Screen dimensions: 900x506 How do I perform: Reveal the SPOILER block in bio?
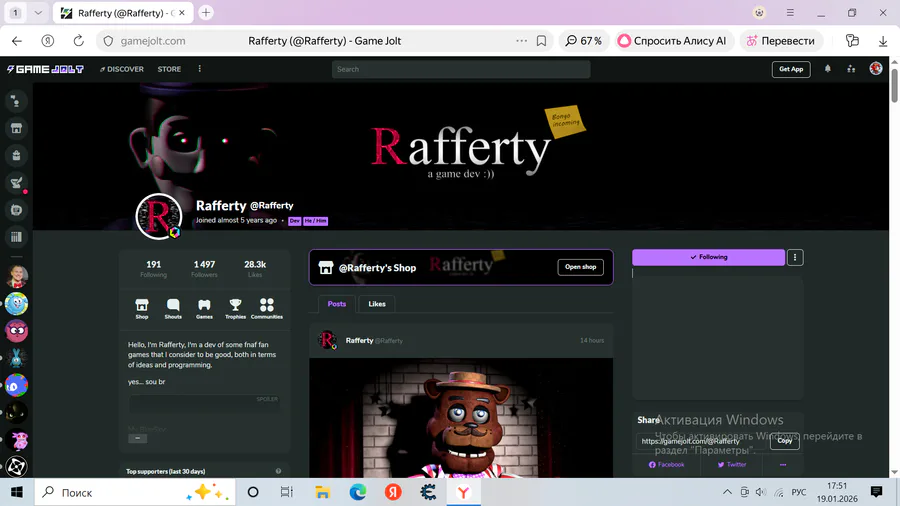(x=204, y=404)
